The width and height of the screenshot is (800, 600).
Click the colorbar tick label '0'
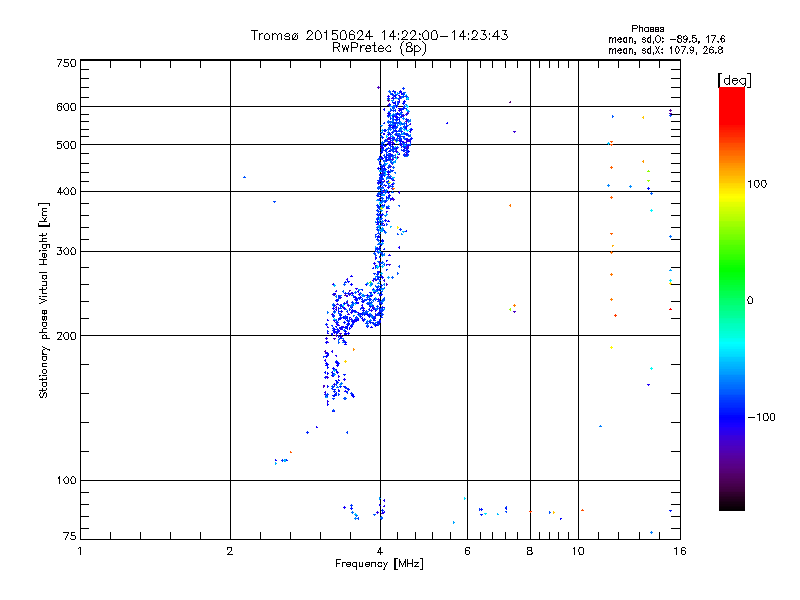pyautogui.click(x=750, y=301)
